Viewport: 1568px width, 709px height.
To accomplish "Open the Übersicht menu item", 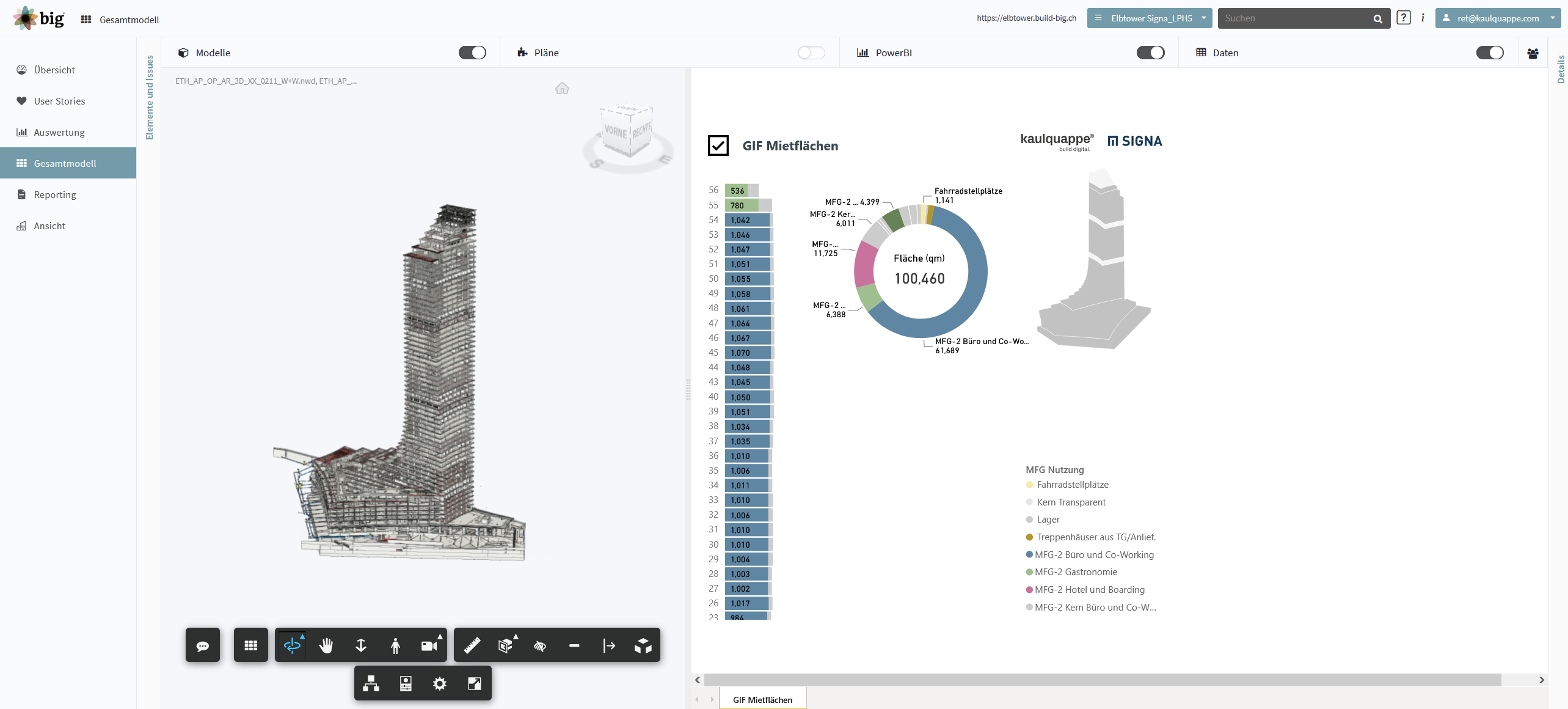I will coord(68,70).
